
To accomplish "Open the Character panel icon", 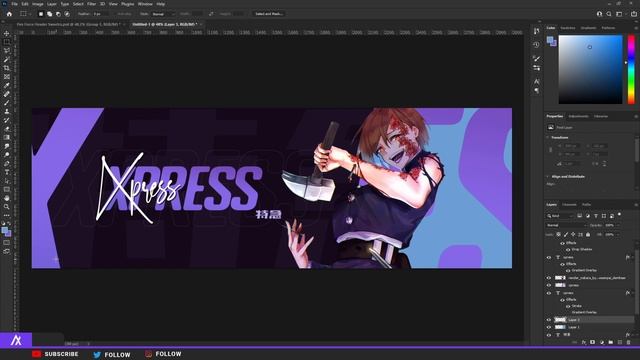I will [536, 82].
